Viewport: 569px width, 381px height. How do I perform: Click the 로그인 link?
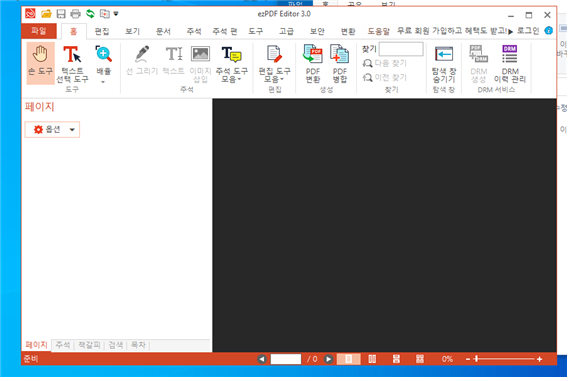pos(528,31)
